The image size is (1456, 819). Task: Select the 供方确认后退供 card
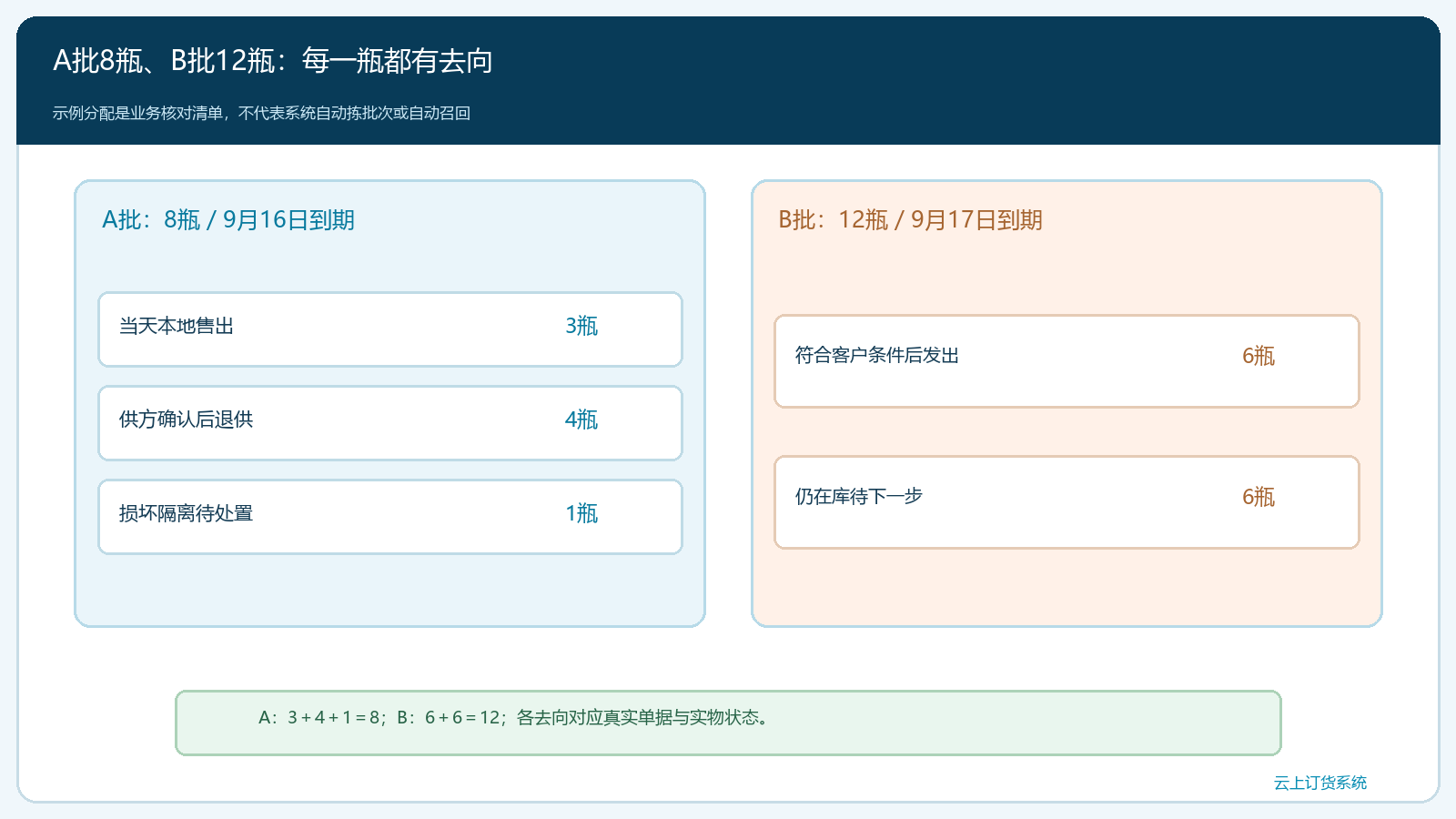(x=390, y=423)
